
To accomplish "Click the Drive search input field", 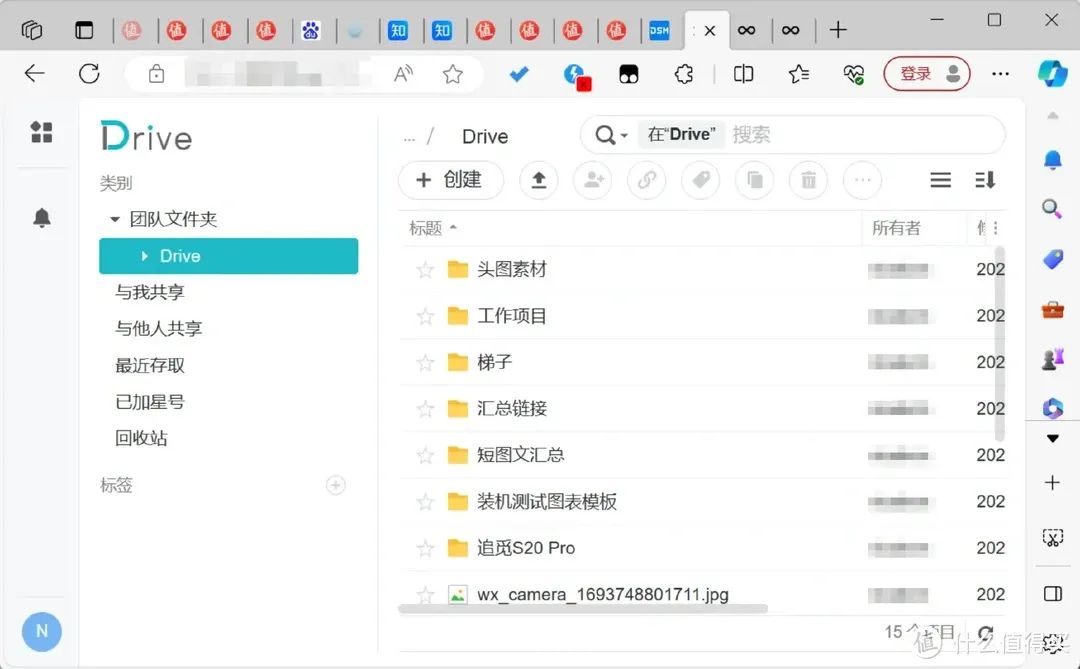I will coord(860,135).
